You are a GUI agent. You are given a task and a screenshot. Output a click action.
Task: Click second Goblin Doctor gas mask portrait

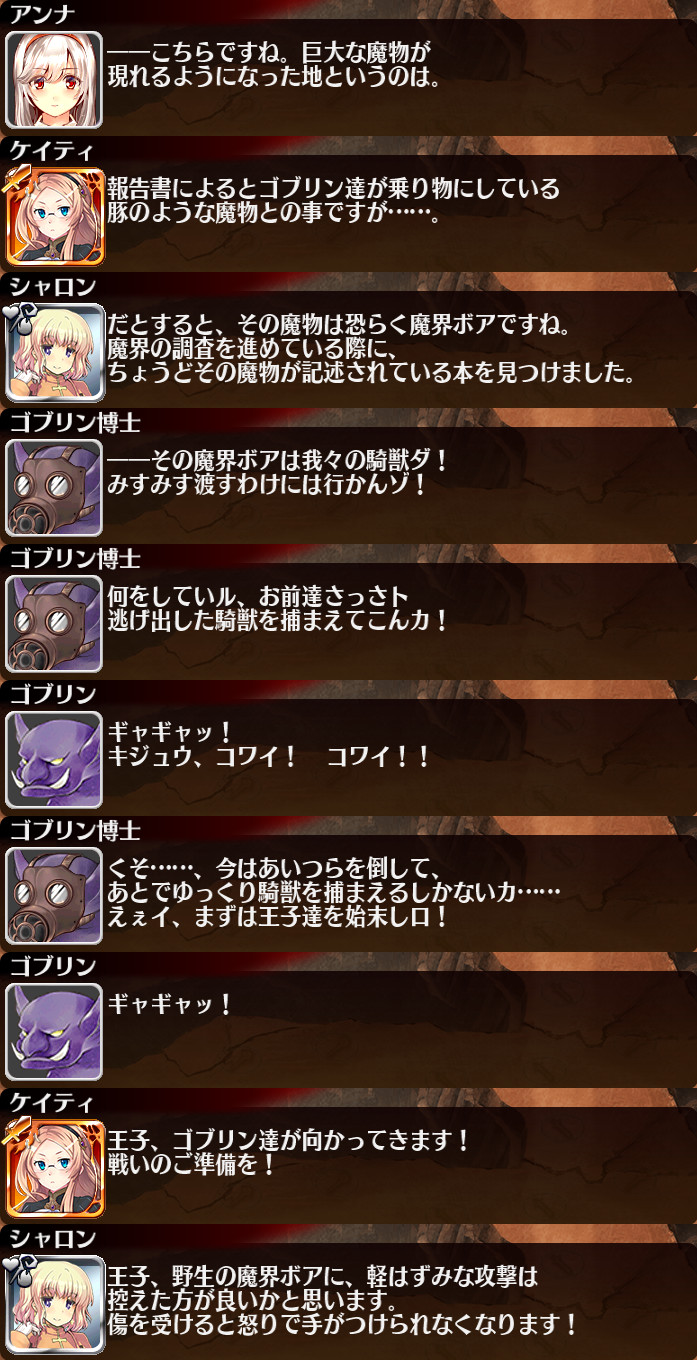tap(54, 623)
